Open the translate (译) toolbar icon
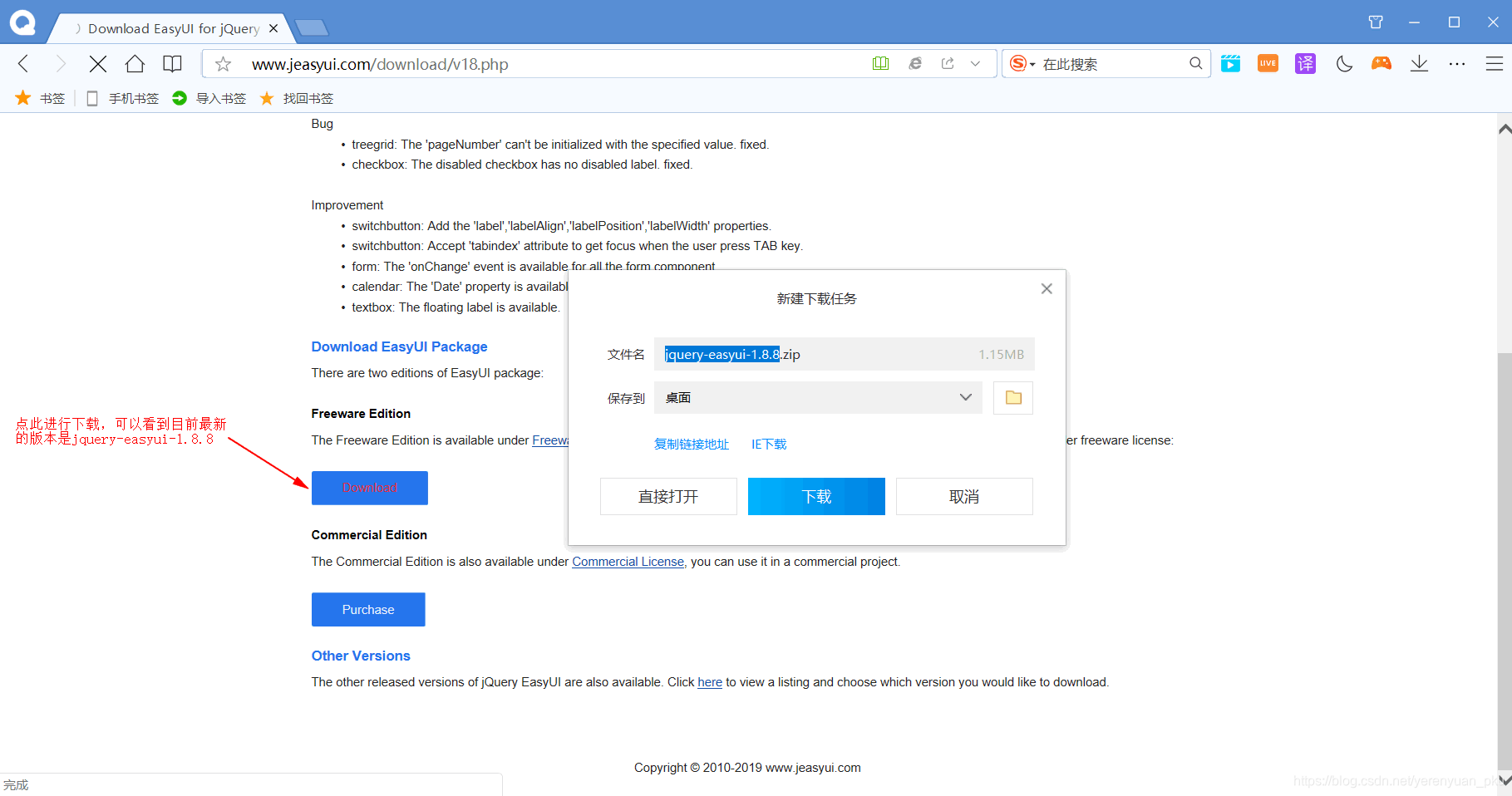This screenshot has width=1512, height=796. 1305,63
